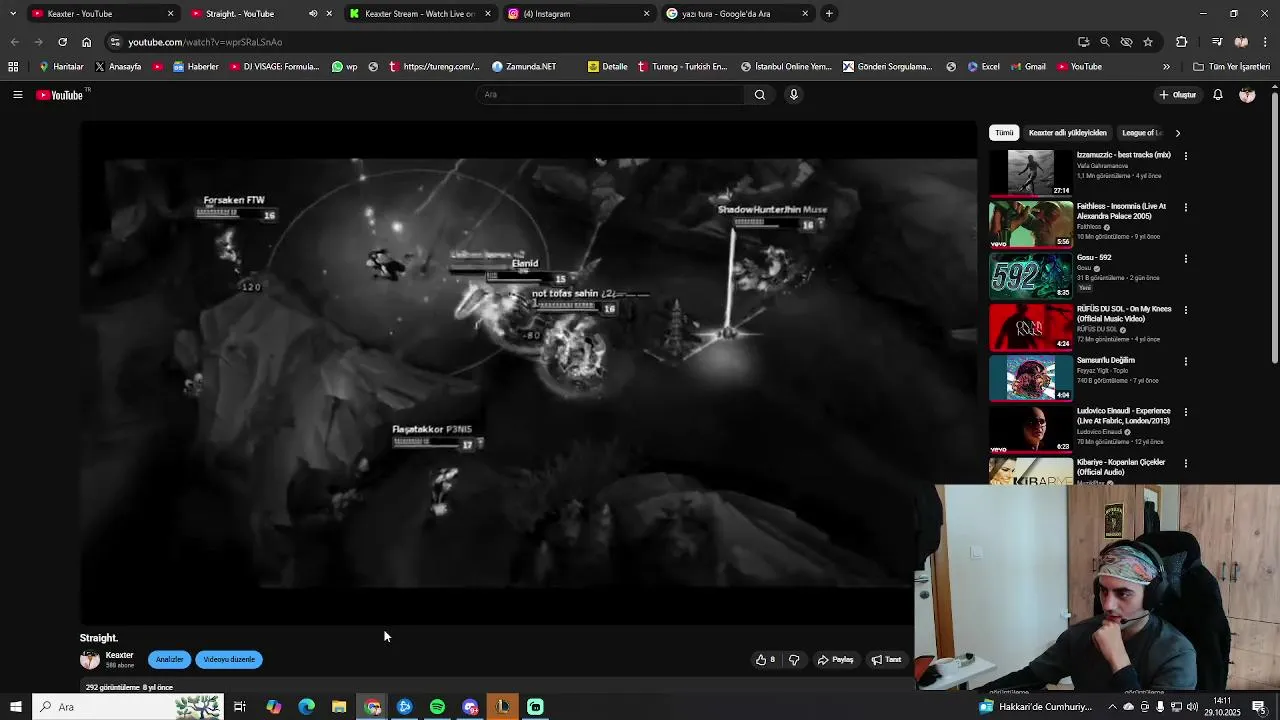The height and width of the screenshot is (720, 1280).
Task: Open the page zoom magnifier icon
Action: (x=1105, y=42)
